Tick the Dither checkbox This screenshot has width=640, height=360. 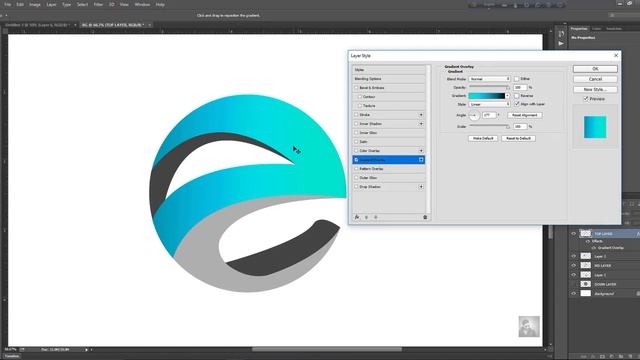tap(516, 79)
